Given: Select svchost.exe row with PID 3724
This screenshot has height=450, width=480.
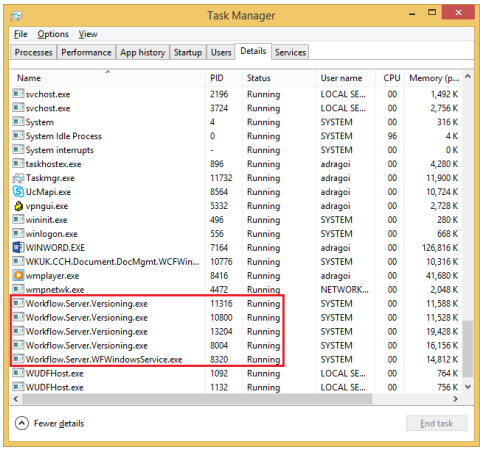Looking at the screenshot, I should pyautogui.click(x=236, y=108).
